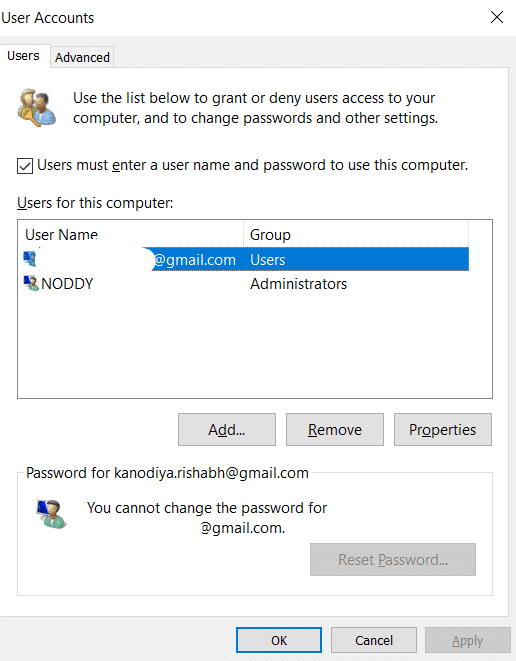Select the NODDY user row
This screenshot has height=661, width=516.
coord(246,283)
